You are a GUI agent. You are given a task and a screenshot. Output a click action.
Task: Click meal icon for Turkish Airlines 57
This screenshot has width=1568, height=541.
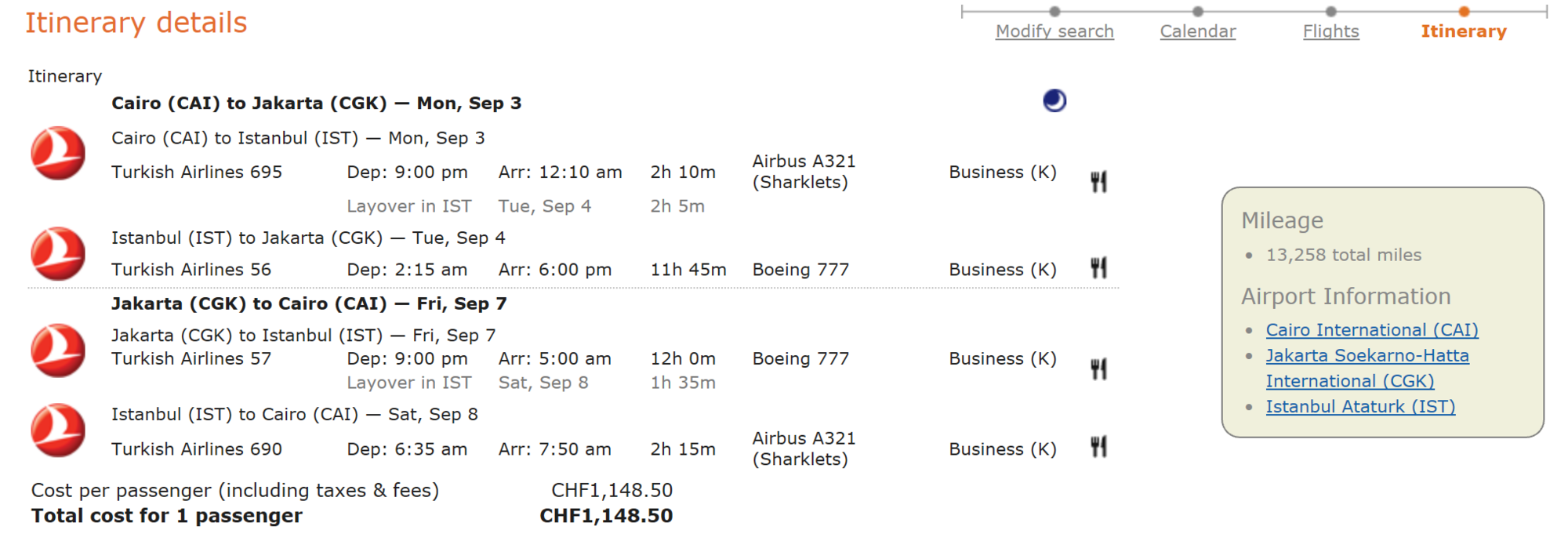coord(1098,369)
